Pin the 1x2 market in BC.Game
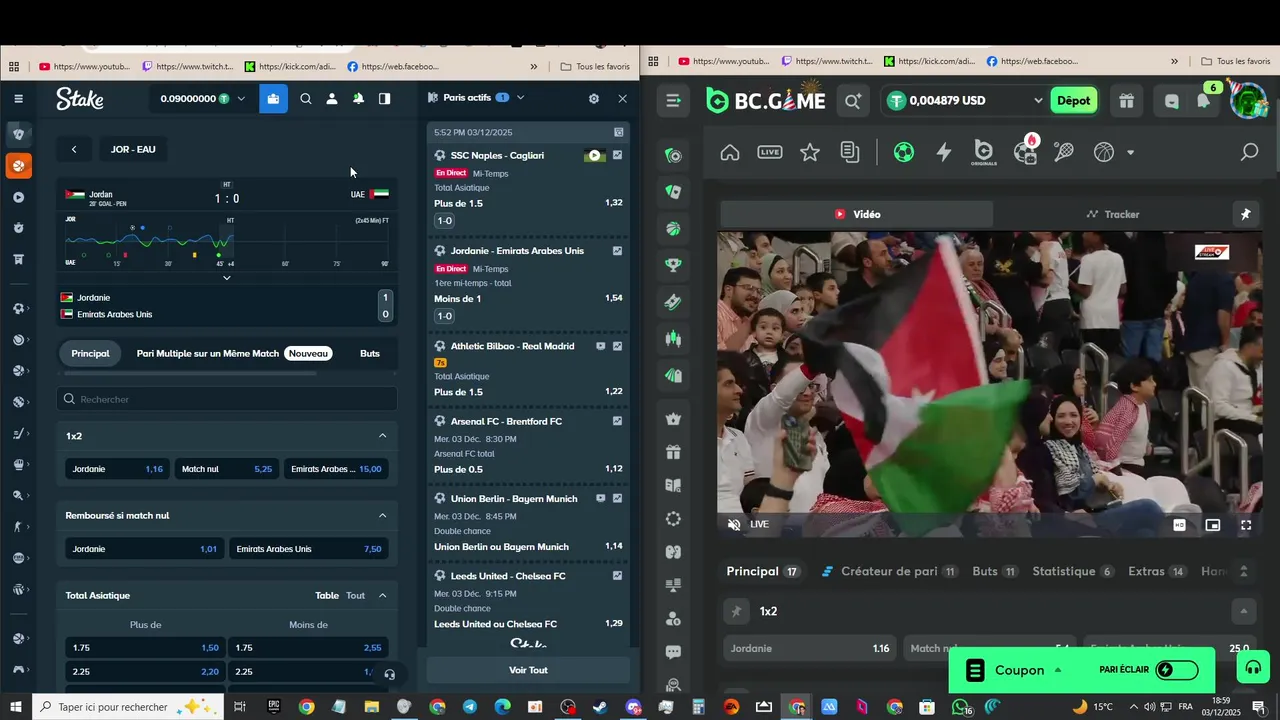 click(737, 611)
